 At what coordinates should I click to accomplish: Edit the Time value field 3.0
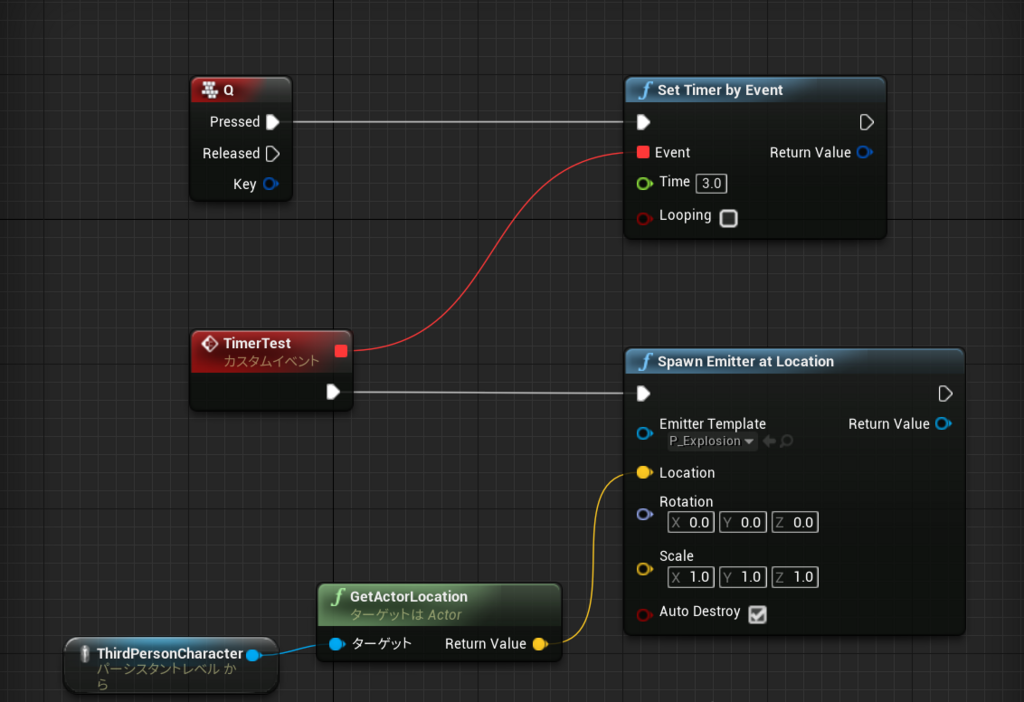point(711,183)
